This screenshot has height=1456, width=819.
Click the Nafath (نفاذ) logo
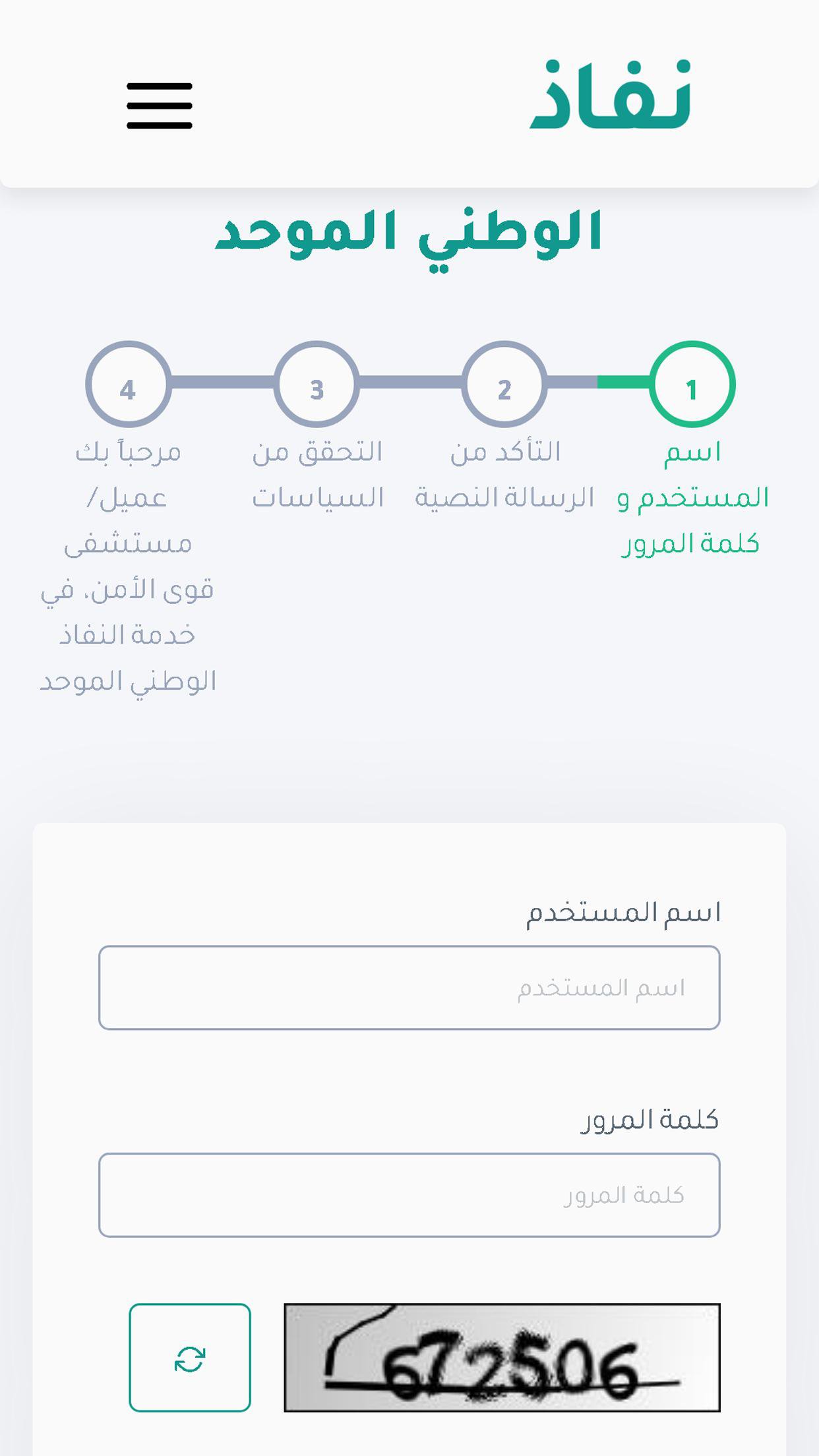(611, 94)
